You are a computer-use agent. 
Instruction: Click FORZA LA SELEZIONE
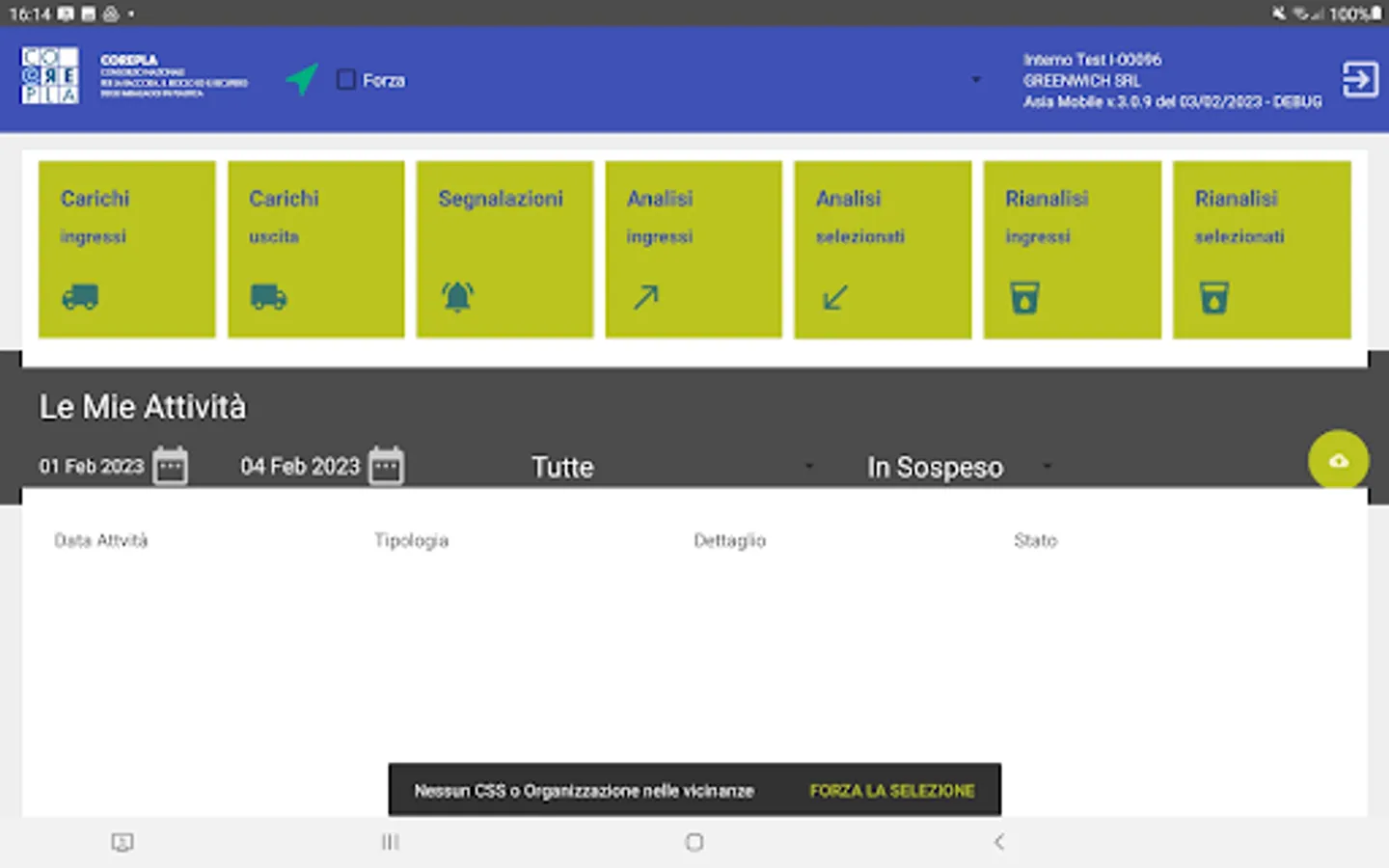pyautogui.click(x=892, y=790)
